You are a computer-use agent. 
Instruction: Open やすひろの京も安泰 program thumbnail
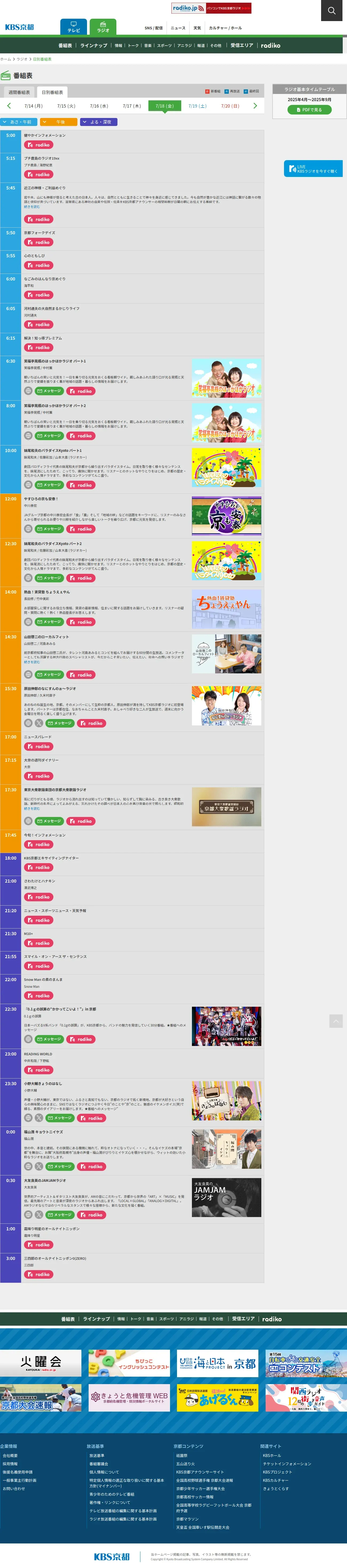[226, 516]
